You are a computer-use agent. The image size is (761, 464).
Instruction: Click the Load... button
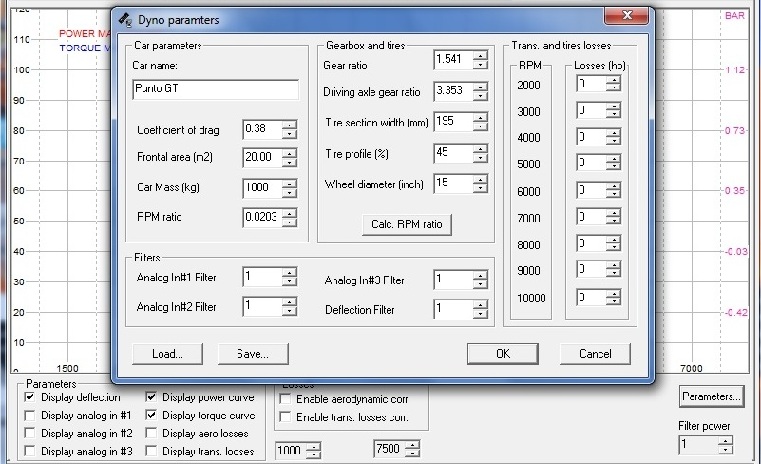[x=167, y=353]
